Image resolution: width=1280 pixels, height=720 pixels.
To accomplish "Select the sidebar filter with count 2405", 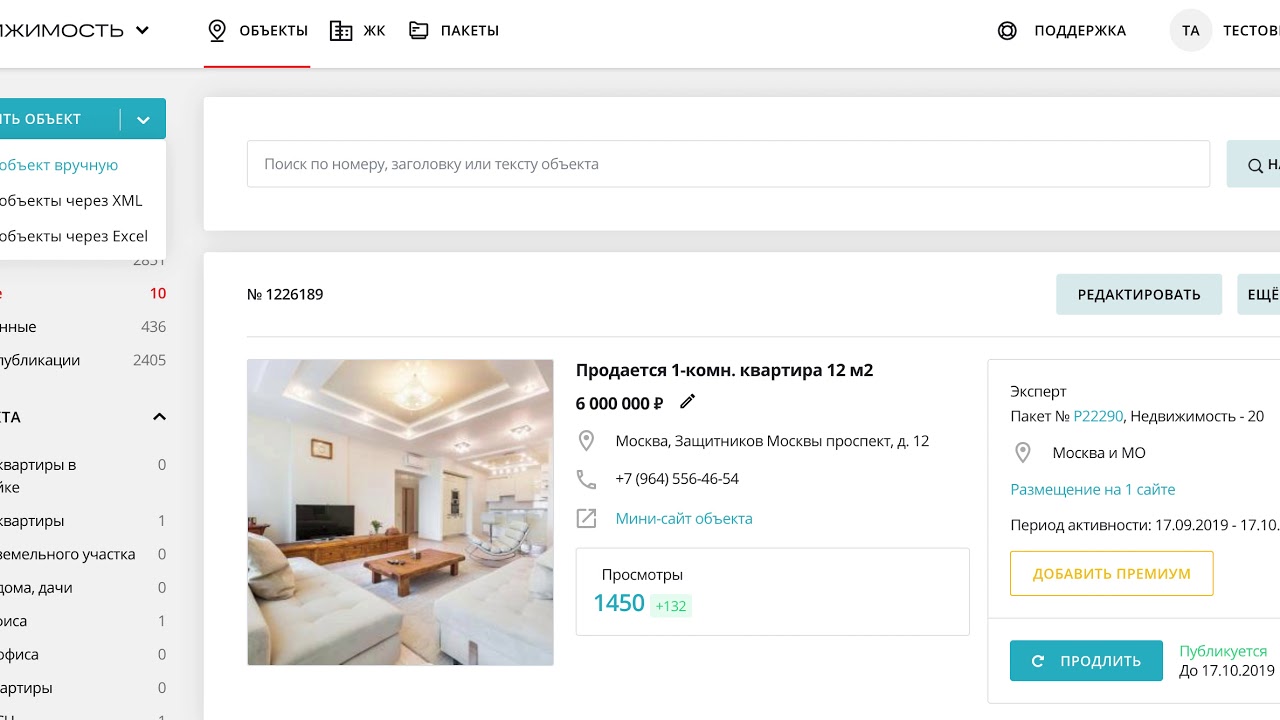I will (83, 360).
